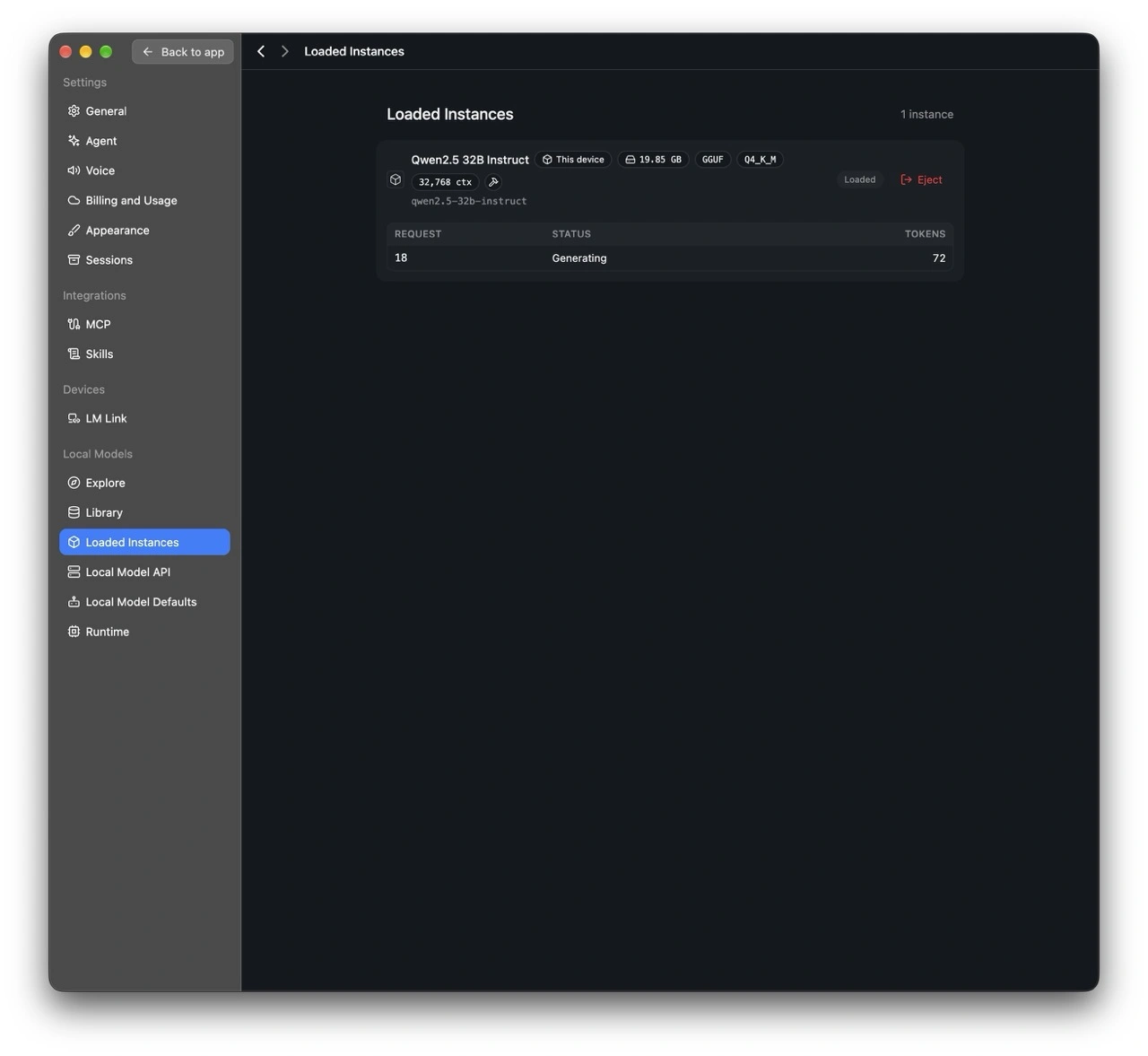Open Explore under Local Models
This screenshot has height=1056, width=1148.
pos(144,483)
